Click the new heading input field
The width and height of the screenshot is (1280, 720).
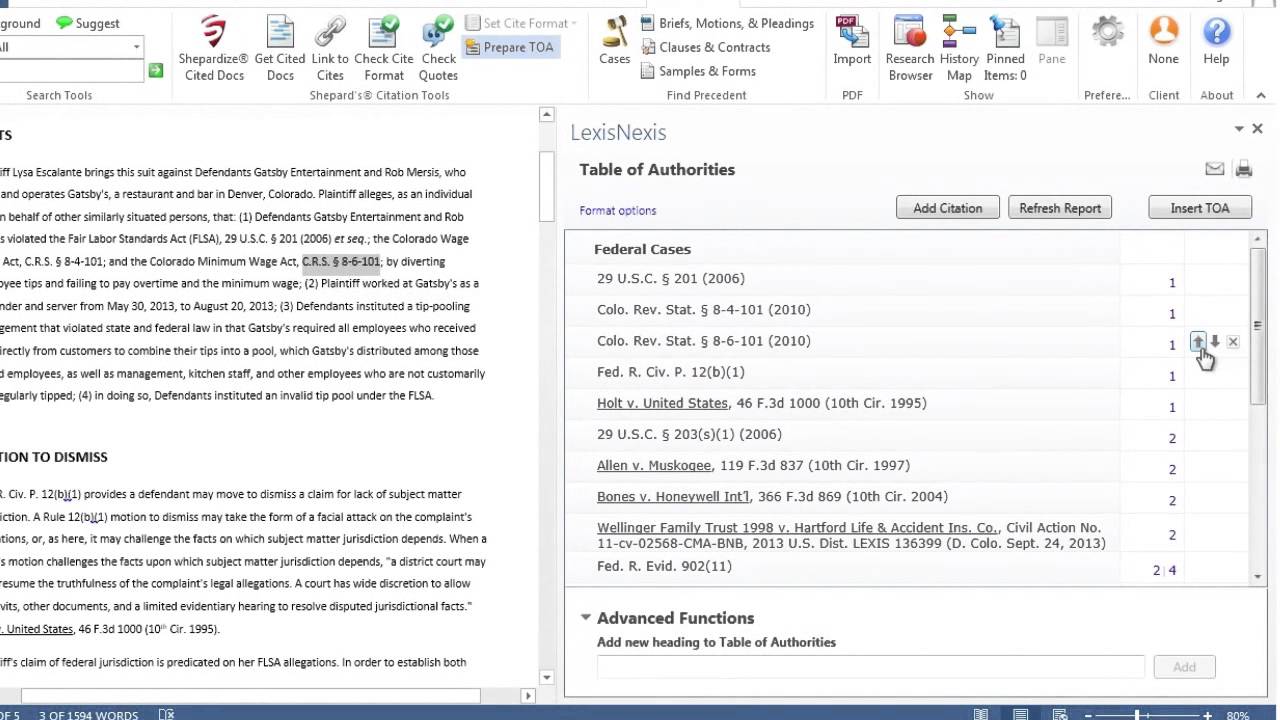pos(870,666)
